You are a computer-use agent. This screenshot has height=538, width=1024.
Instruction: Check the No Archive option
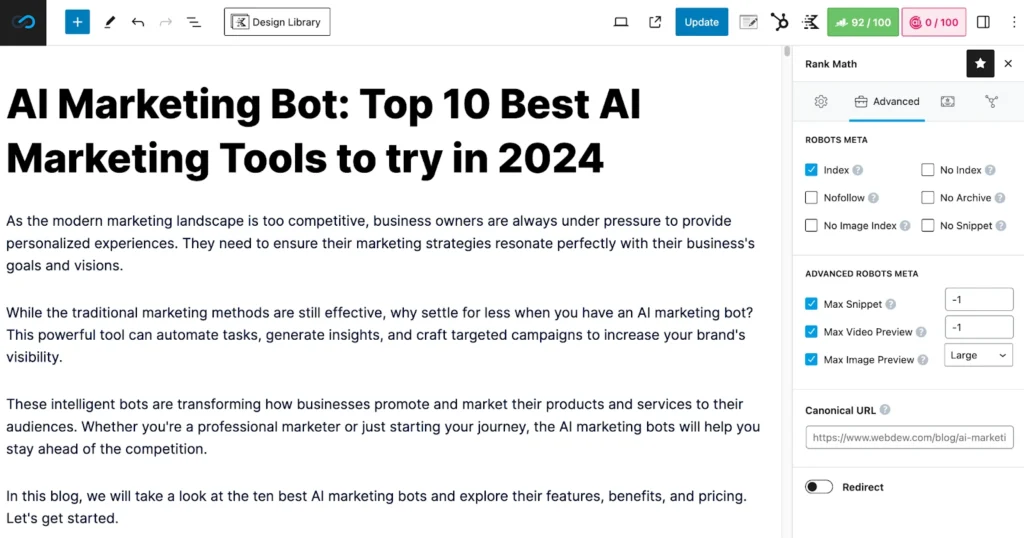pos(928,198)
